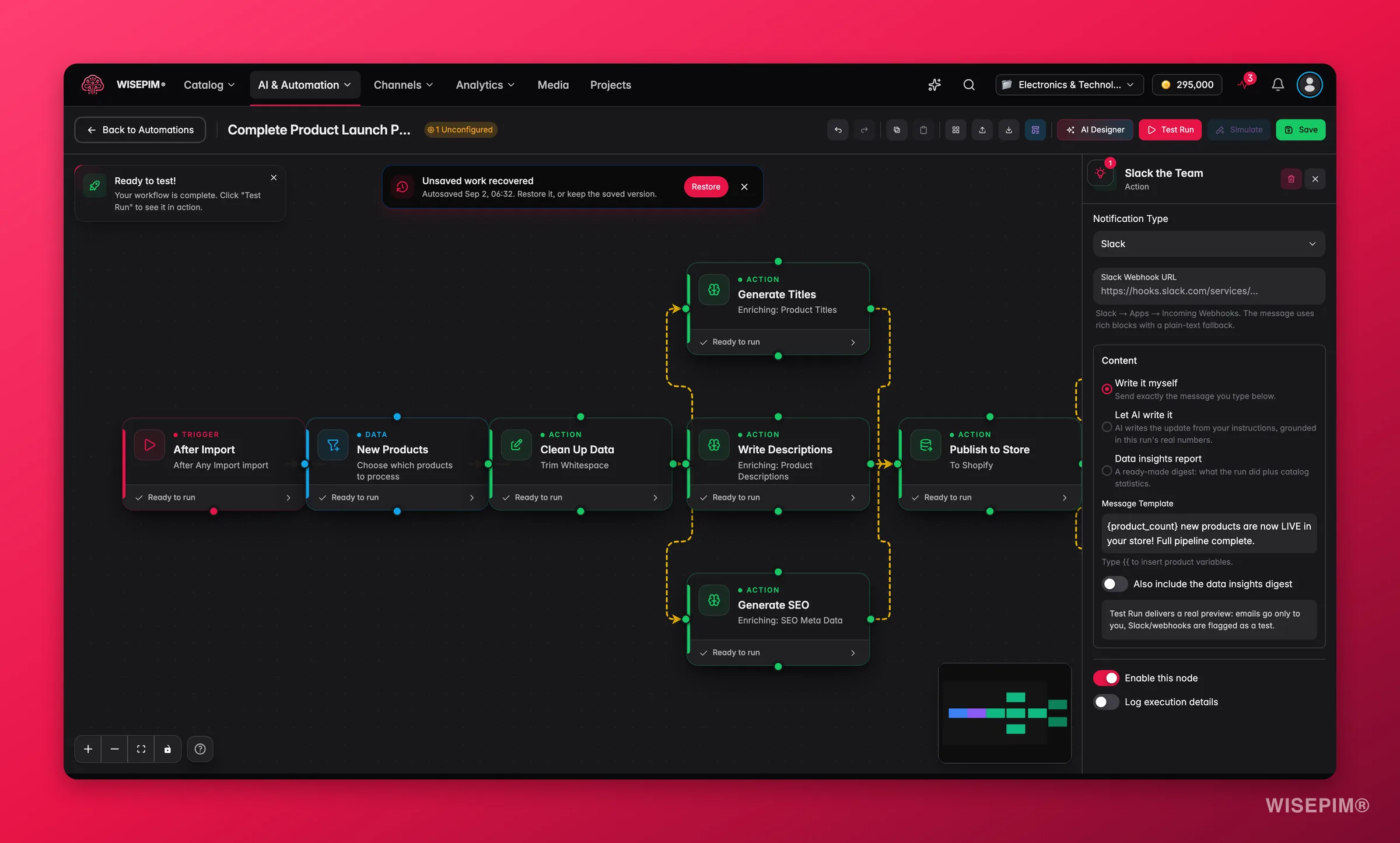Open the Channels menu
This screenshot has height=843, width=1400.
pos(403,85)
